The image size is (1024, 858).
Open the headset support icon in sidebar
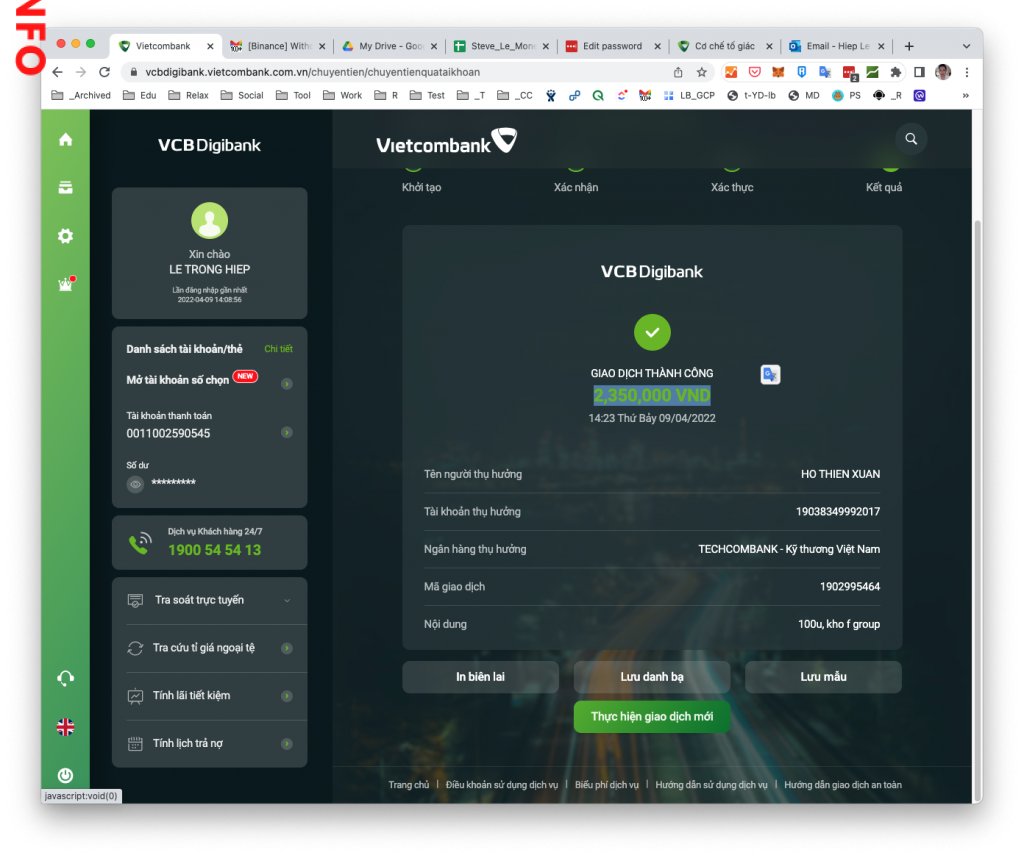tap(65, 678)
